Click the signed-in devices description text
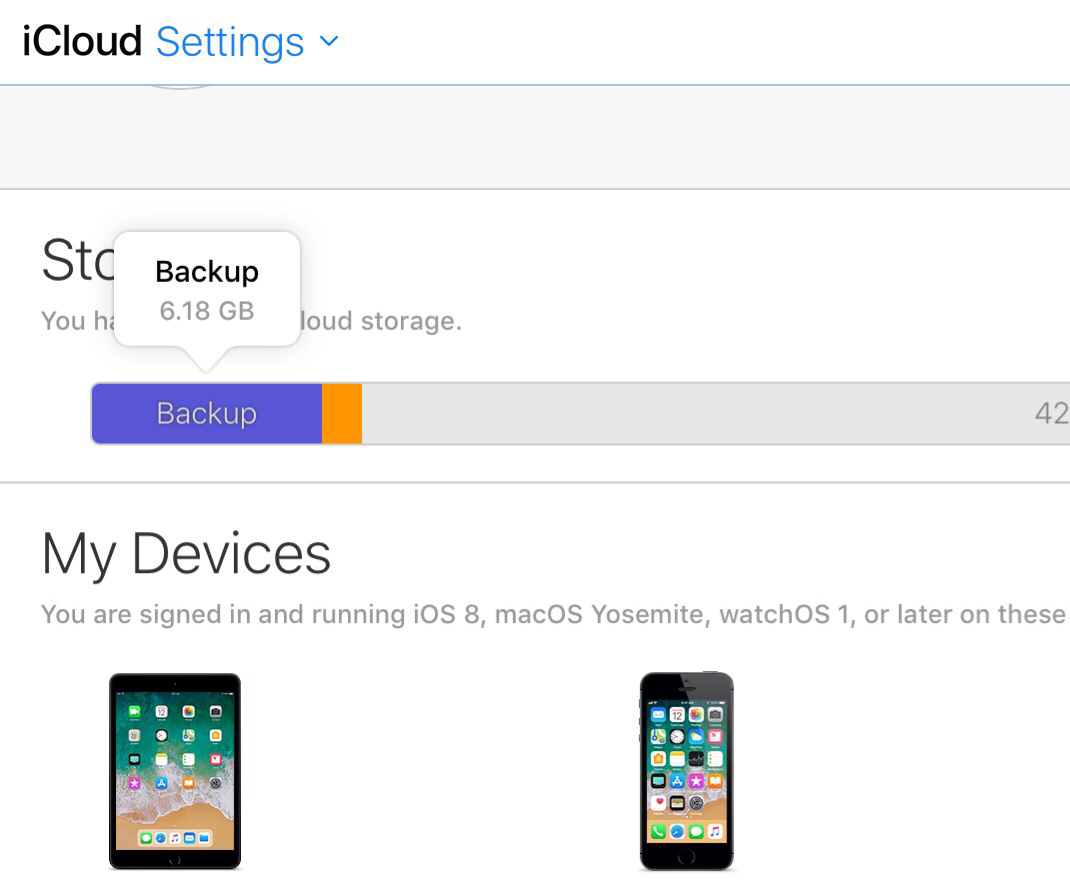1070x881 pixels. coord(550,614)
